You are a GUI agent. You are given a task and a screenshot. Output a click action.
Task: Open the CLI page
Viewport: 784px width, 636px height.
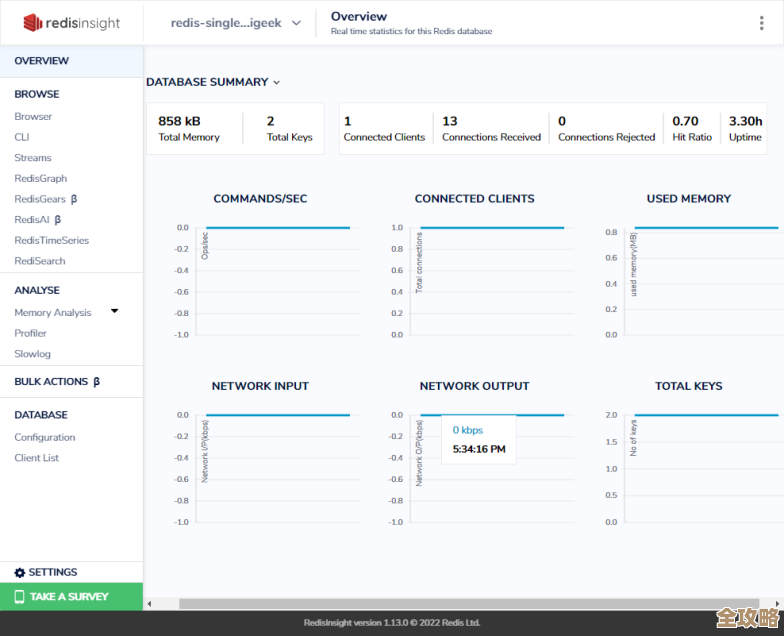coord(22,137)
